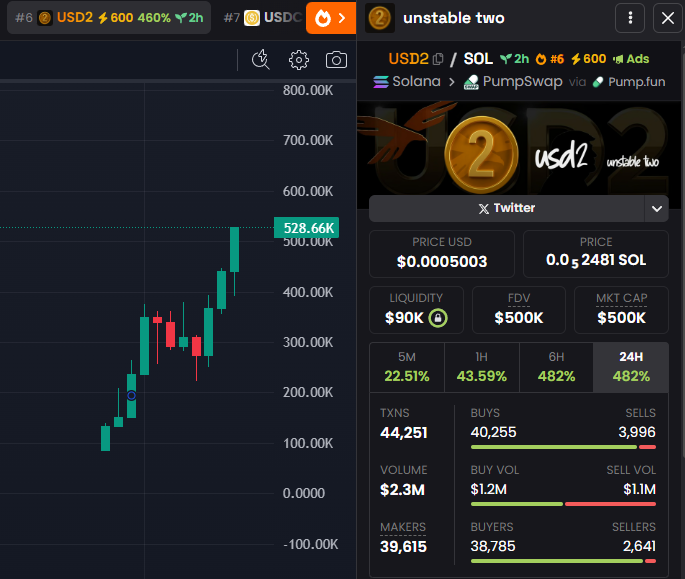Viewport: 685px width, 579px height.
Task: Expand the socials dropdown next to Twitter
Action: (x=657, y=208)
